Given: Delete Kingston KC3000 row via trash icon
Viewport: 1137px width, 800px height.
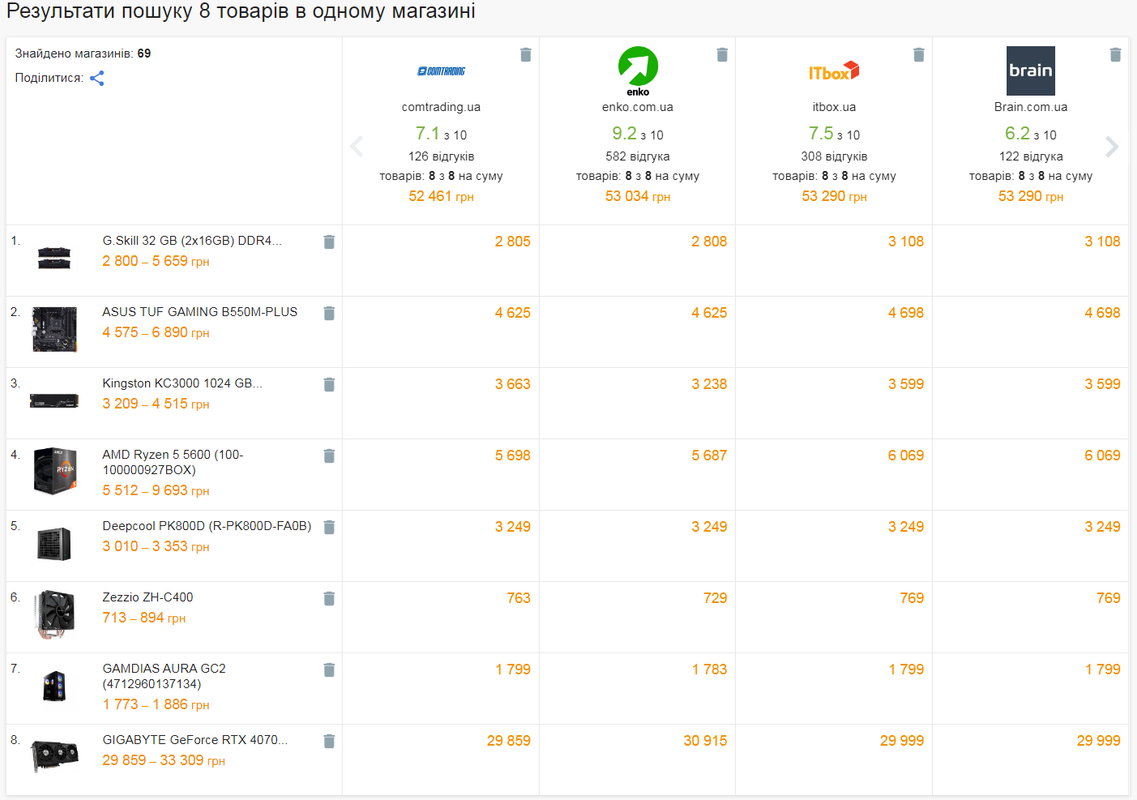Looking at the screenshot, I should click(x=329, y=384).
